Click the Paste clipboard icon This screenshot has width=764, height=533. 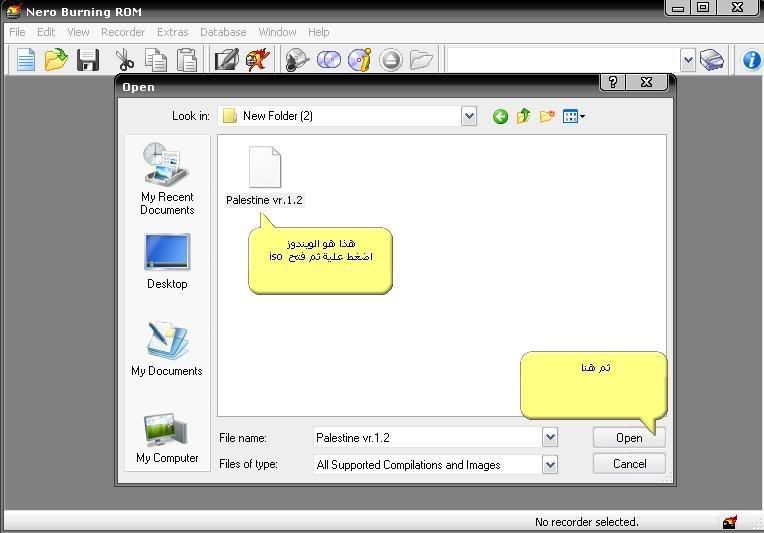point(187,60)
